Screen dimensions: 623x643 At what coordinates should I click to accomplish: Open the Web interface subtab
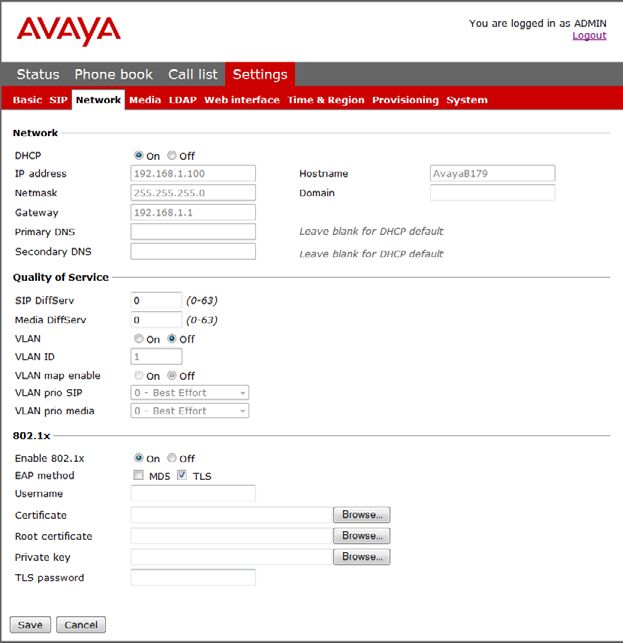pyautogui.click(x=242, y=100)
